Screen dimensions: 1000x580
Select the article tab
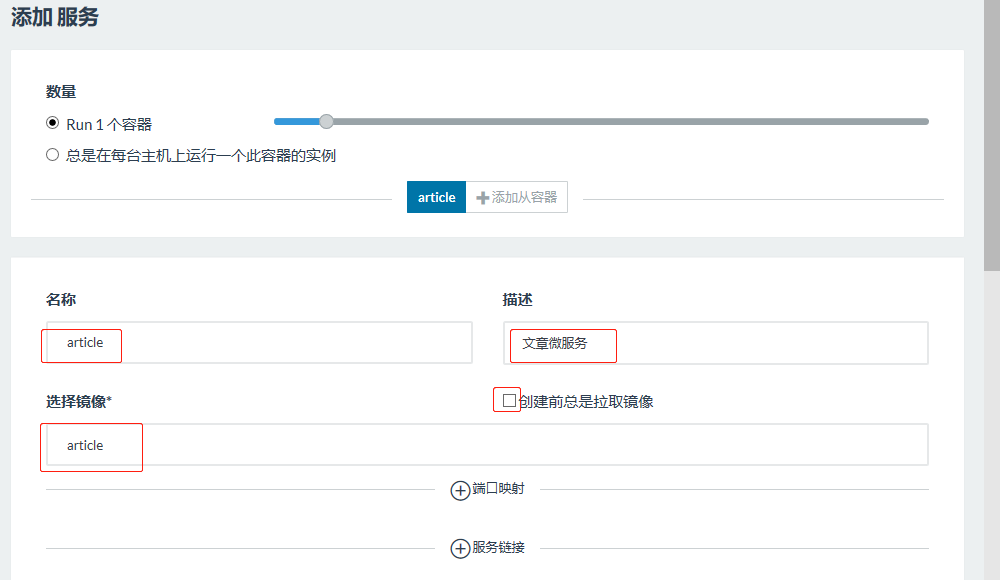pos(436,196)
